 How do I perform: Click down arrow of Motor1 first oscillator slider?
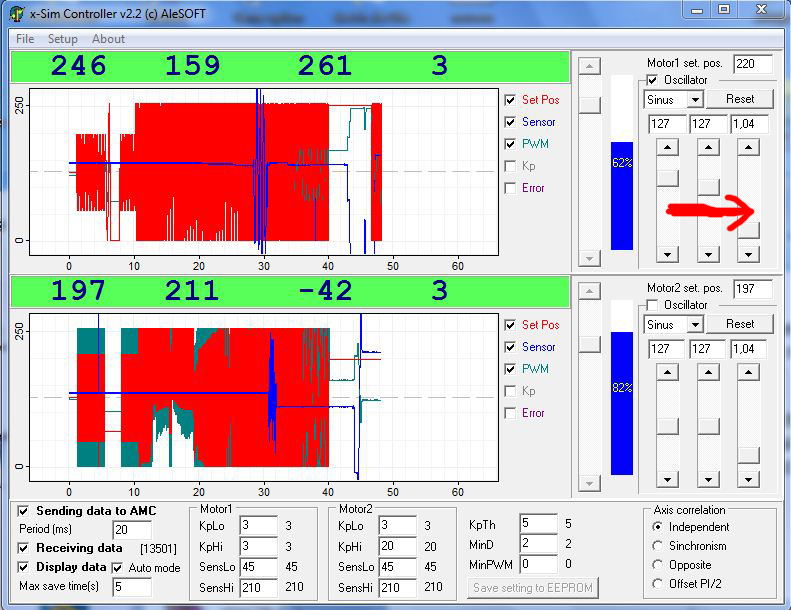(667, 254)
